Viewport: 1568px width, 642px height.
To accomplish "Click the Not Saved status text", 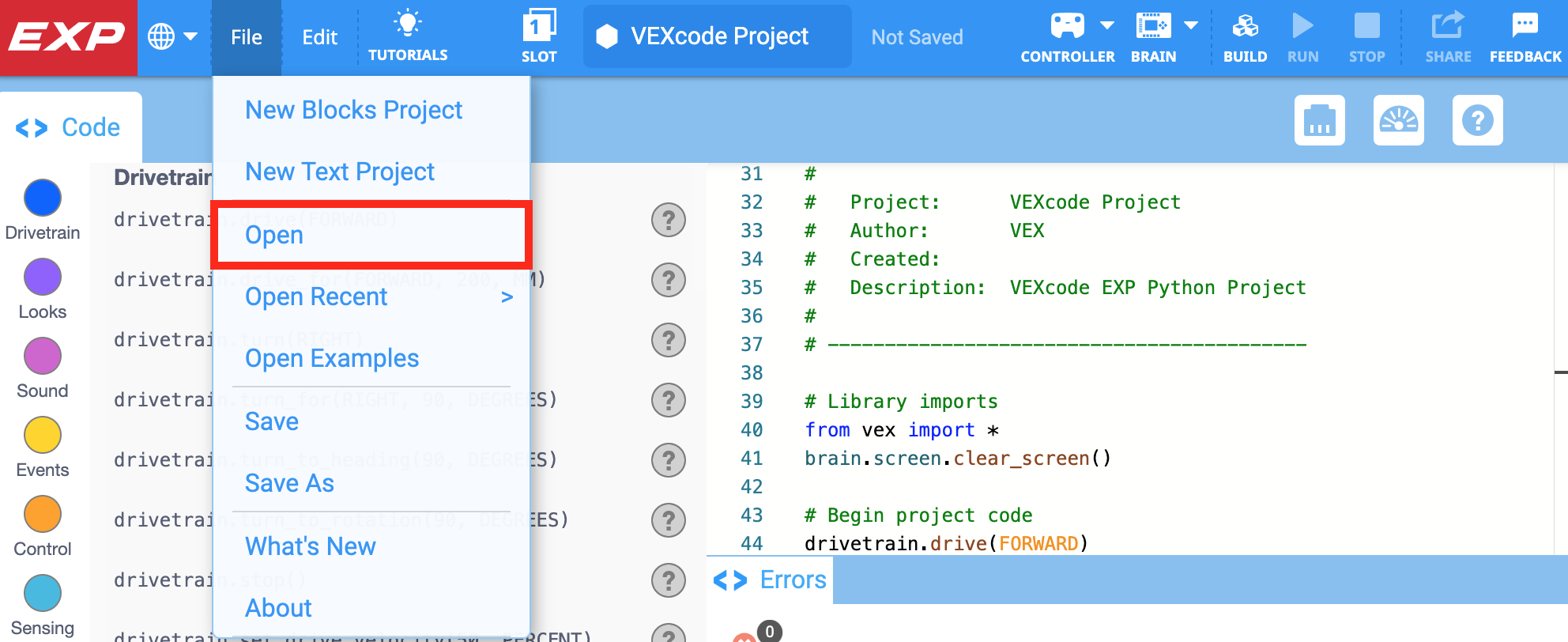I will point(917,37).
